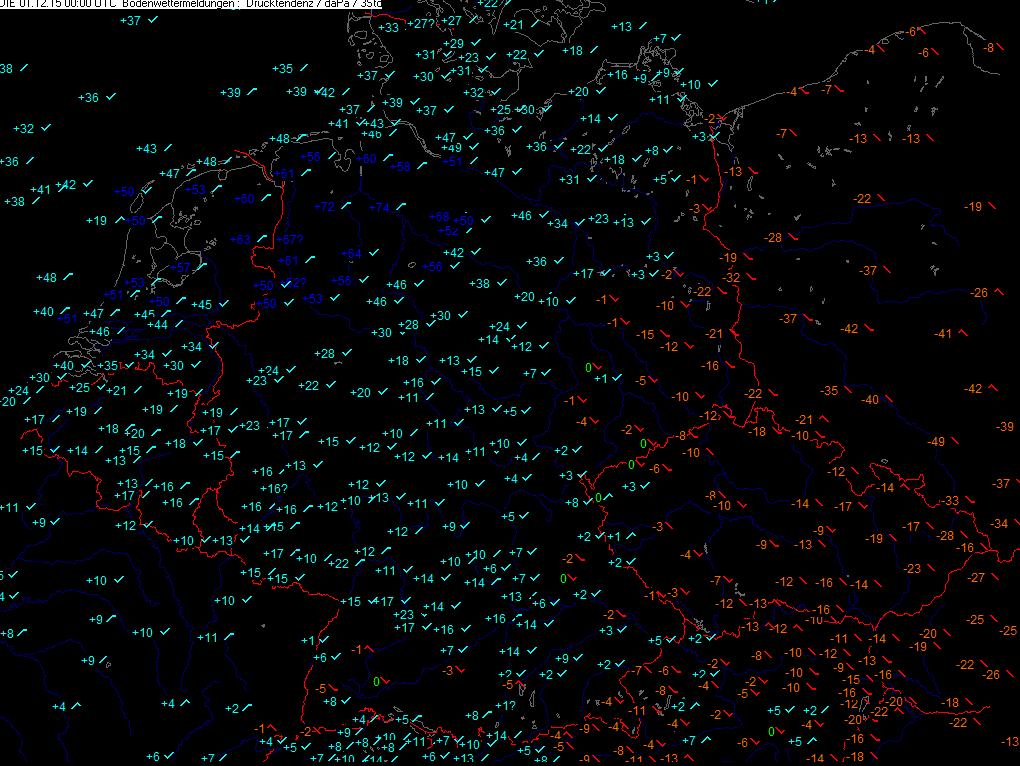1020x766 pixels.
Task: Select the +33 value near red border
Action: click(x=389, y=27)
